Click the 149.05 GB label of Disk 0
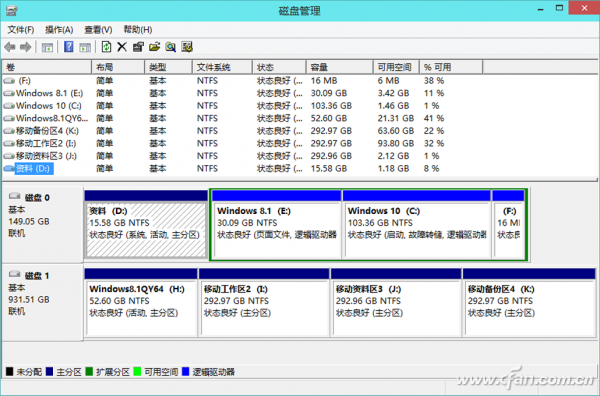Image resolution: width=600 pixels, height=396 pixels. click(x=29, y=222)
